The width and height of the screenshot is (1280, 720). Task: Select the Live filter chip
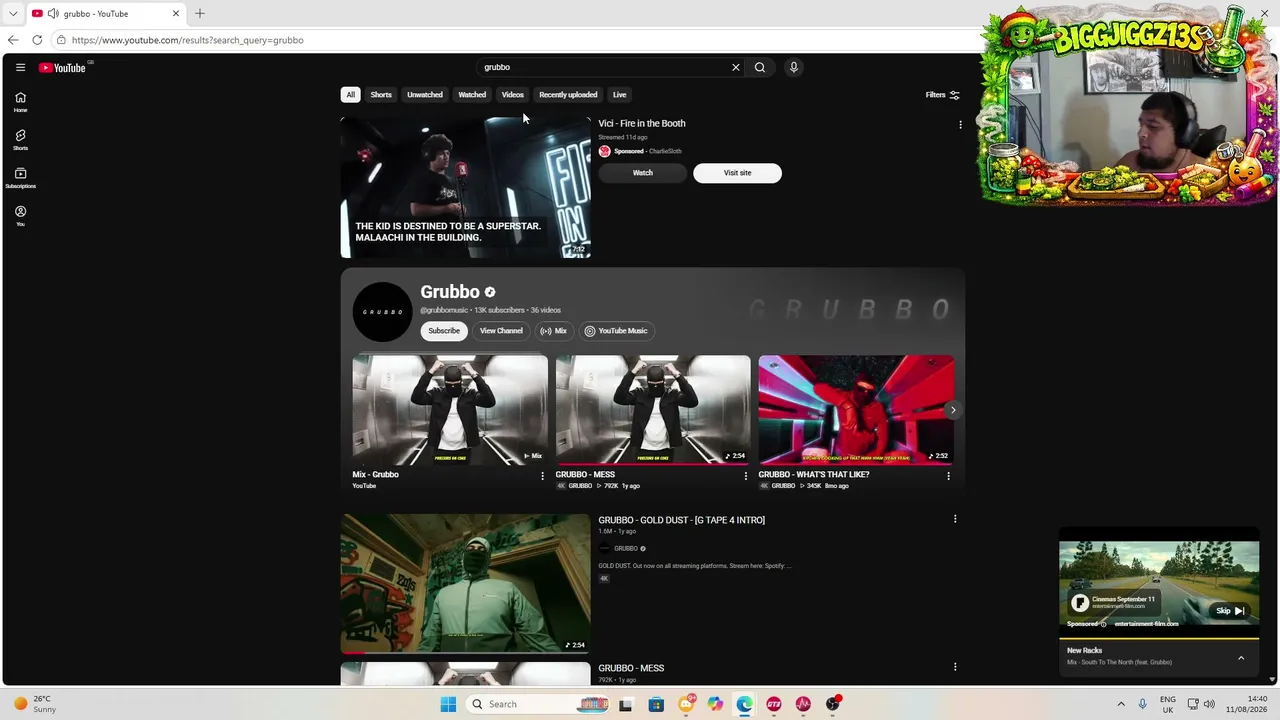pyautogui.click(x=620, y=95)
